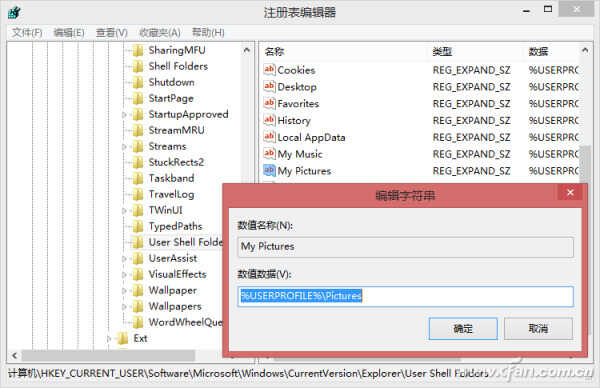
Task: Select the Ext folder icon
Action: click(122, 339)
